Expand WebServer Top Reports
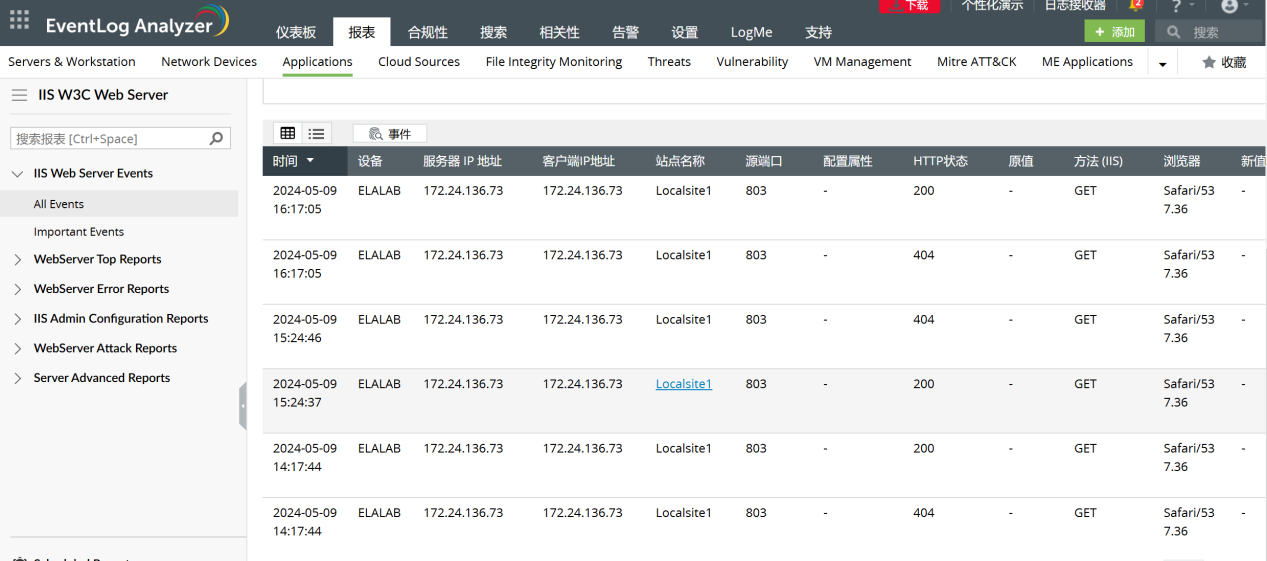Viewport: 1267px width, 561px height. (x=18, y=260)
